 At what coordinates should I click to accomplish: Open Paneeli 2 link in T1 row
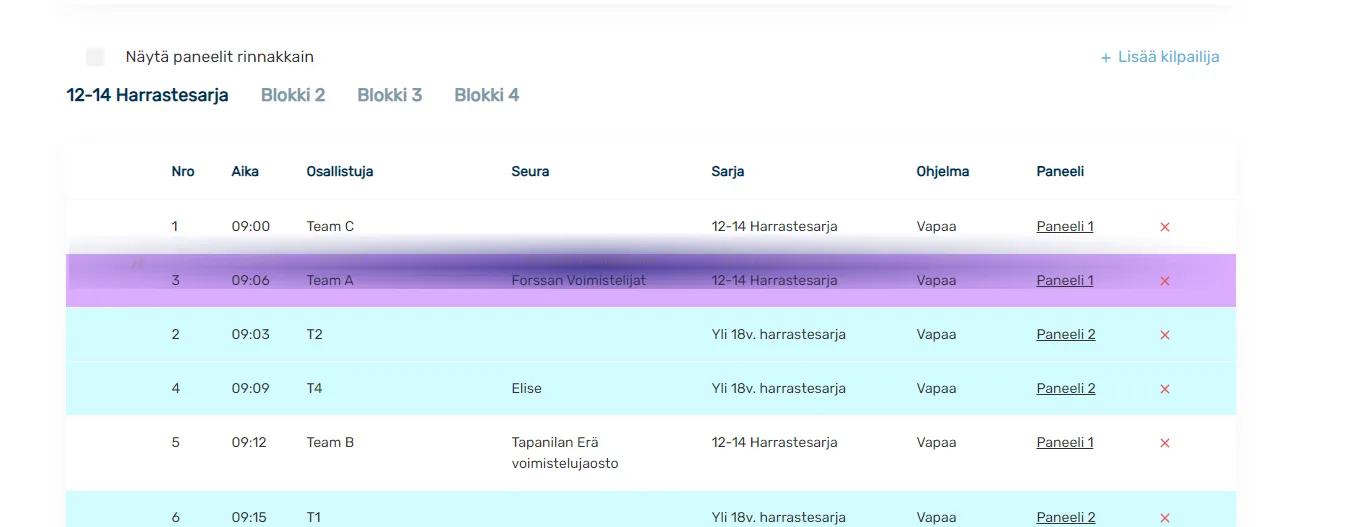[x=1066, y=517]
